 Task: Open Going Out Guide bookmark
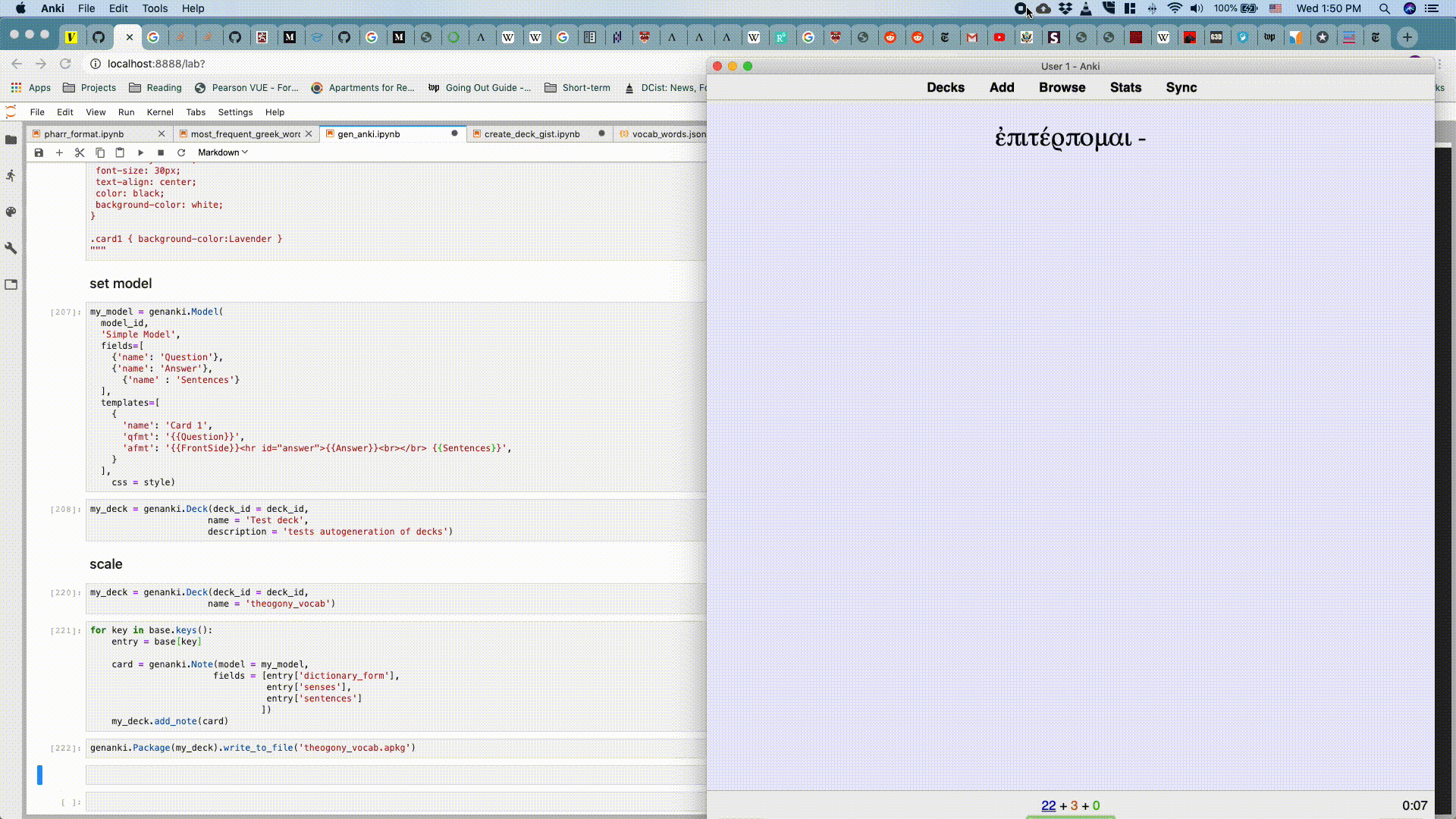480,88
